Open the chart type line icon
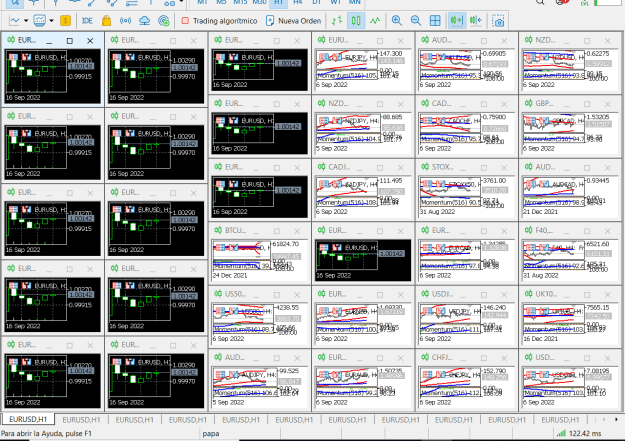Image resolution: width=625 pixels, height=441 pixels. 15,21
